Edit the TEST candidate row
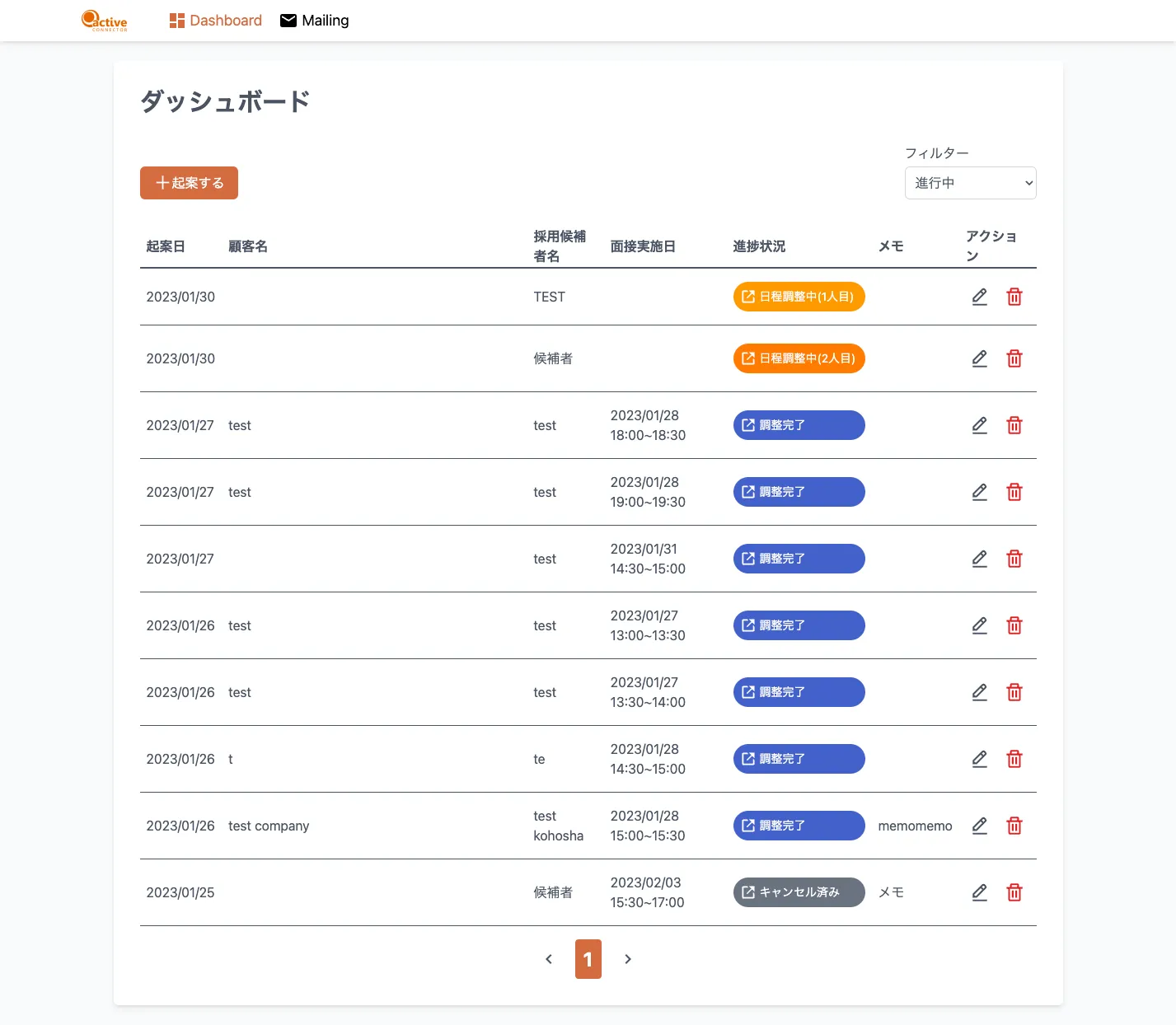The height and width of the screenshot is (1025, 1176). 979,297
